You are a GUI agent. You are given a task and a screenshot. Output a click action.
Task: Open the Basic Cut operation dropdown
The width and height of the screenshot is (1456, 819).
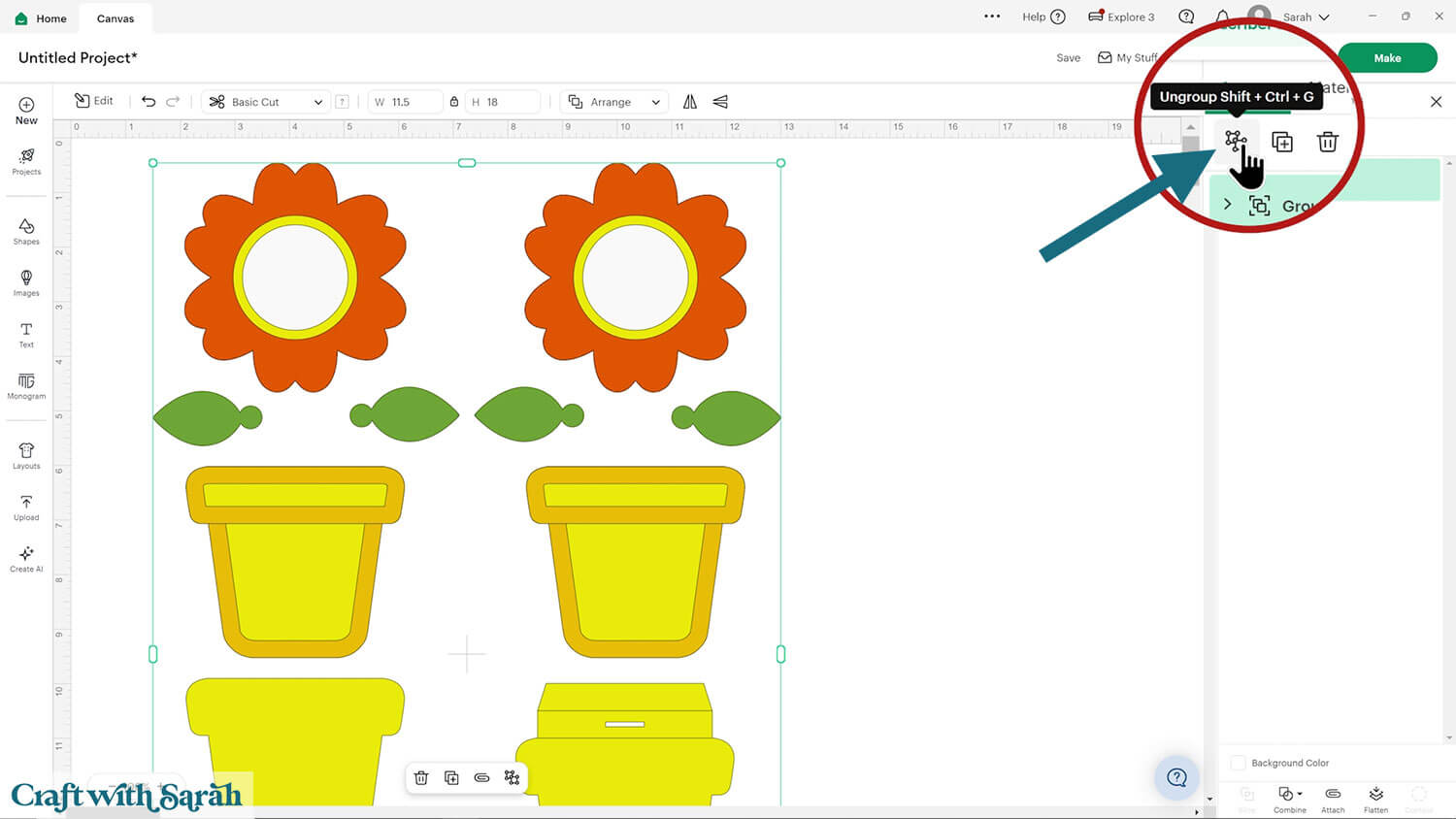click(266, 102)
